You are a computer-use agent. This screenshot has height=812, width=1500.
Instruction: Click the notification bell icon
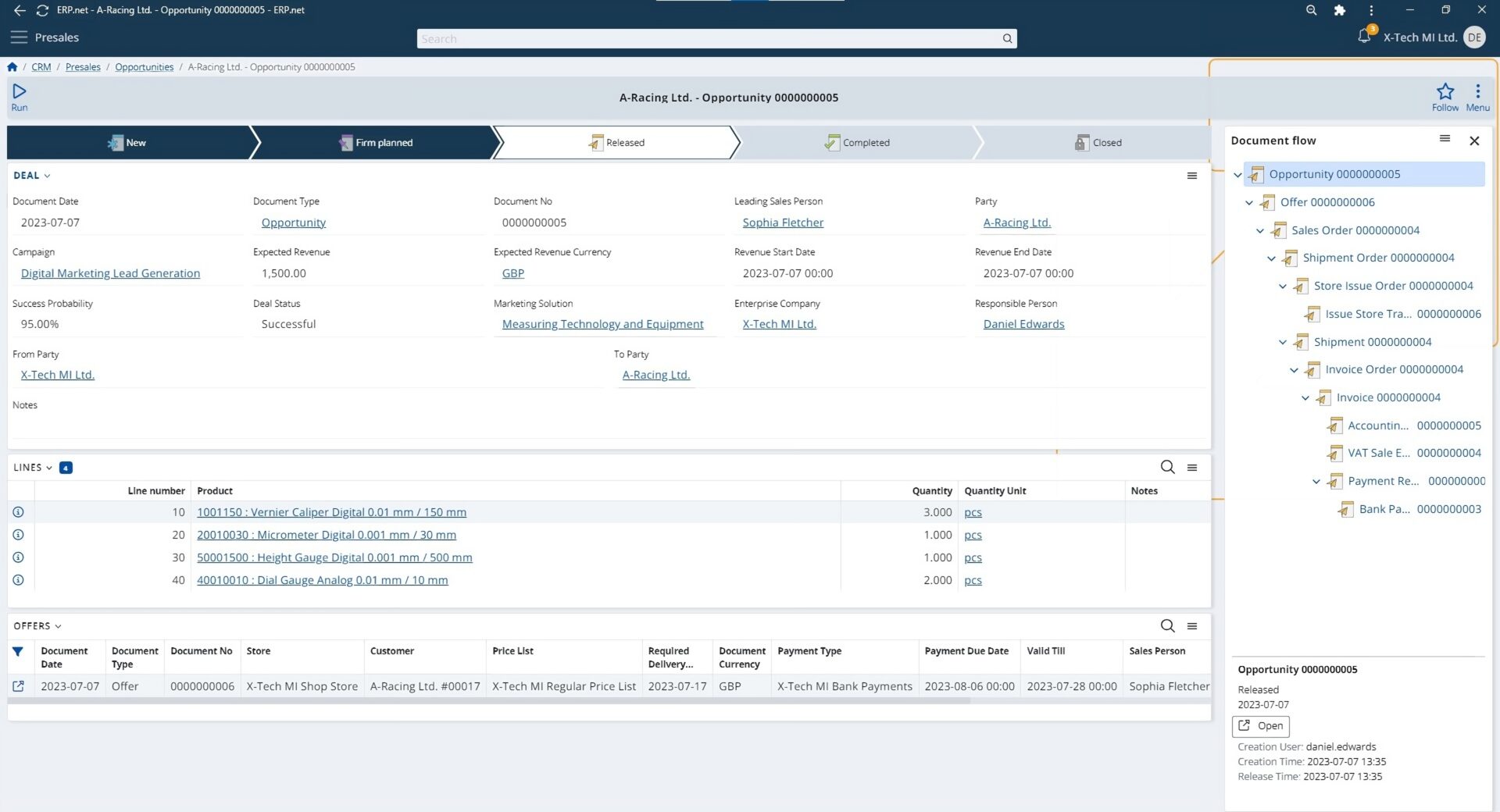[1363, 37]
